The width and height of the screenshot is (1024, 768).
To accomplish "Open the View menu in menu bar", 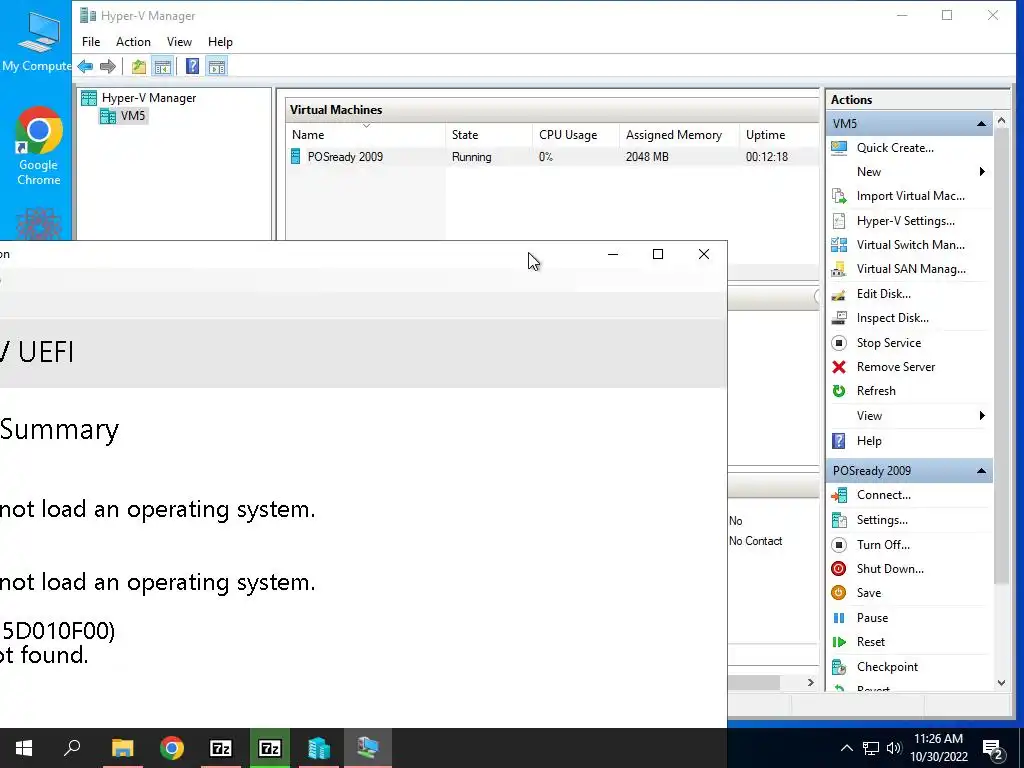I will tap(179, 42).
